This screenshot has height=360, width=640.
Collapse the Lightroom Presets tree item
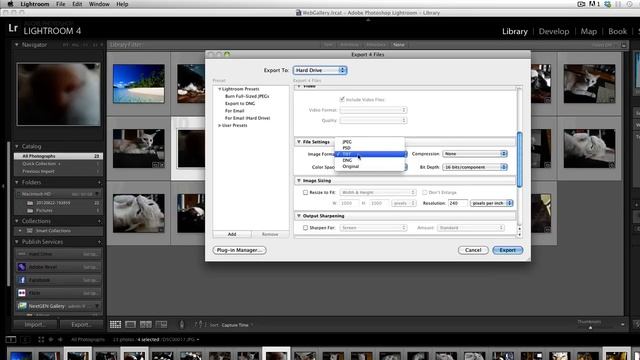click(220, 89)
